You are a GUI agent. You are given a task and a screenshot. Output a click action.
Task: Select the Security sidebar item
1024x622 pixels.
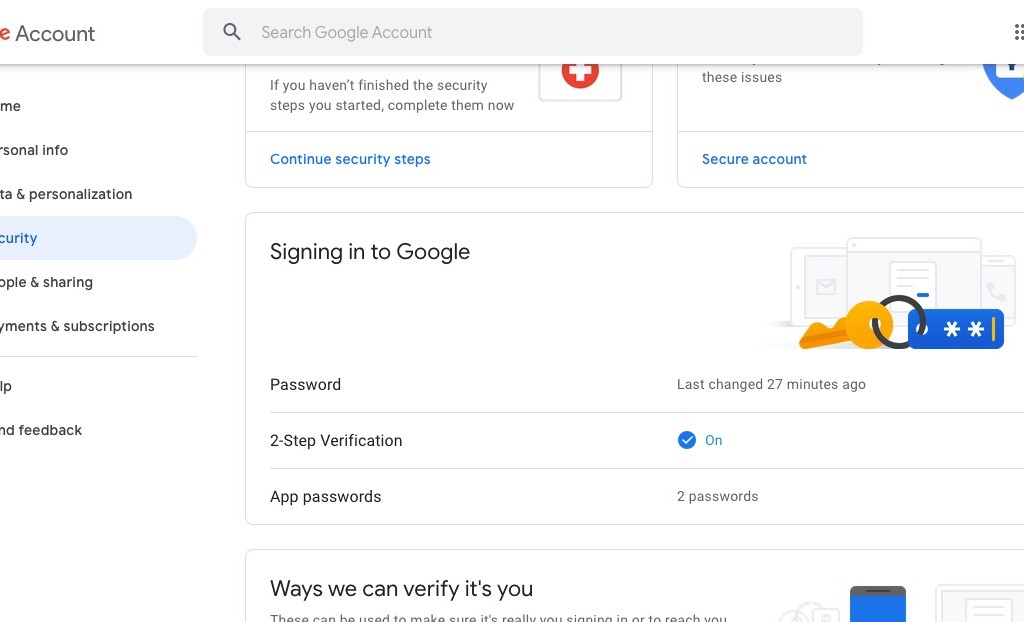[x=98, y=238]
